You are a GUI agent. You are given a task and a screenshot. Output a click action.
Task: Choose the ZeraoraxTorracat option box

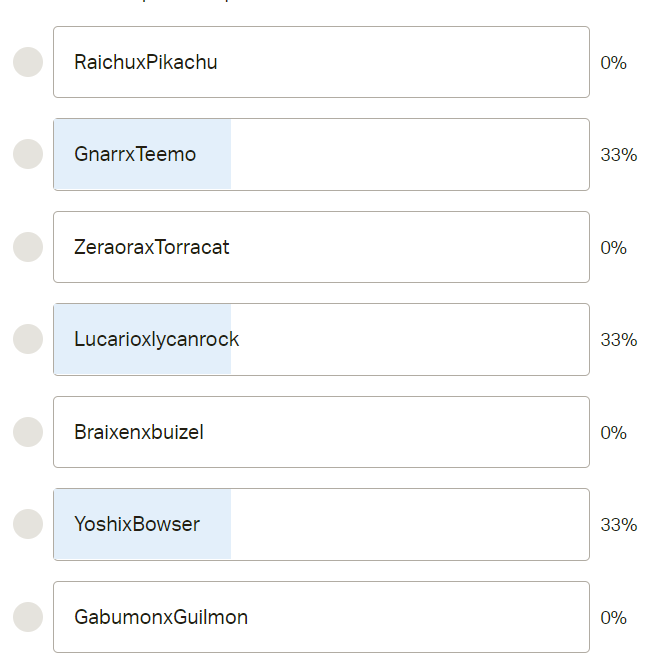point(321,247)
